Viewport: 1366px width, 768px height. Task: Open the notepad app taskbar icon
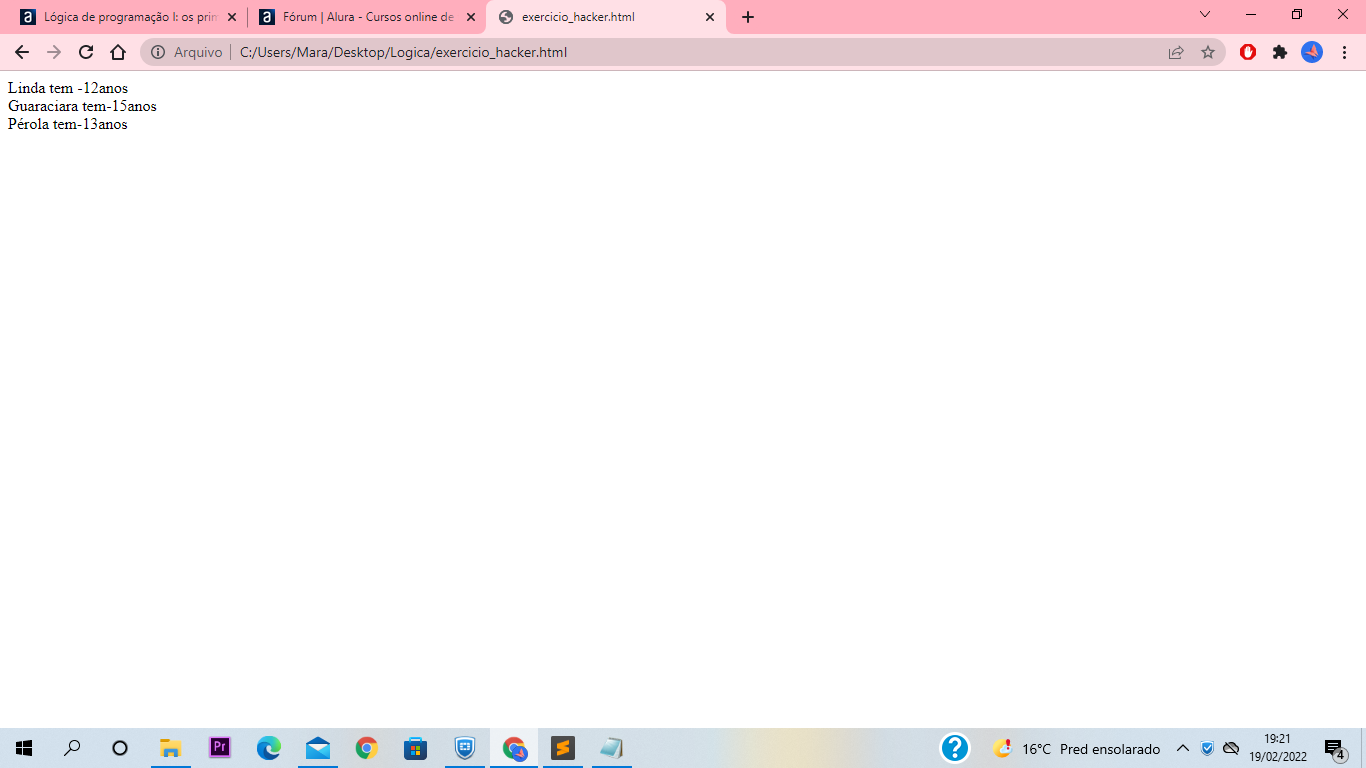click(612, 748)
